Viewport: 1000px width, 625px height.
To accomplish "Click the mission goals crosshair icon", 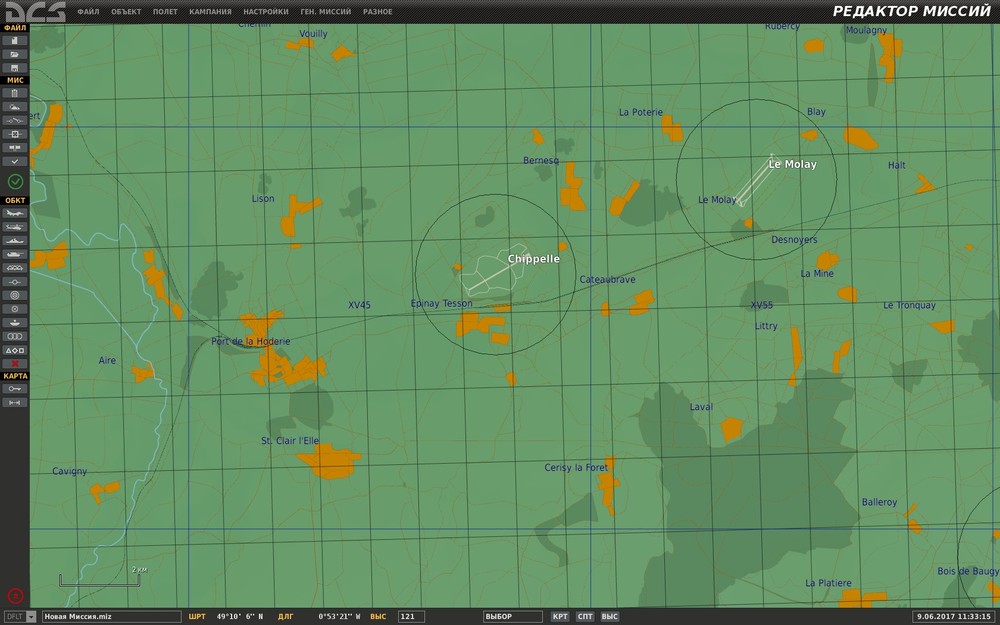I will click(15, 134).
